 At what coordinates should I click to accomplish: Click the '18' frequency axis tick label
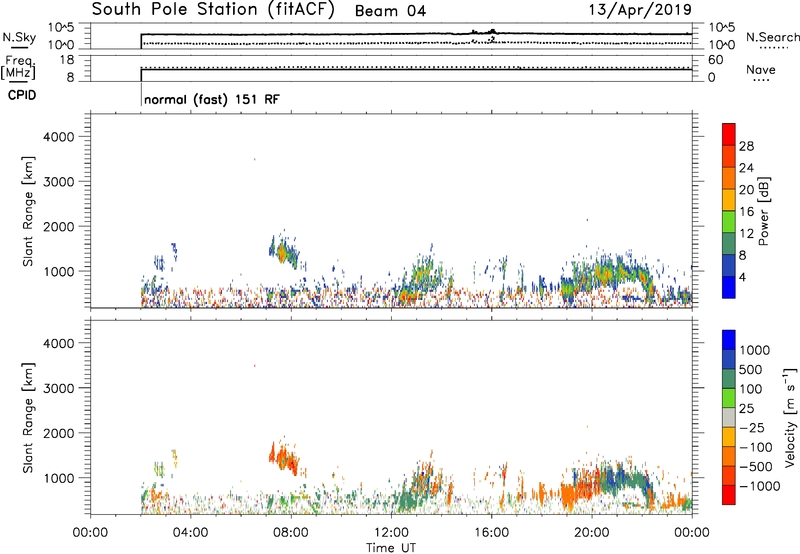tap(67, 60)
